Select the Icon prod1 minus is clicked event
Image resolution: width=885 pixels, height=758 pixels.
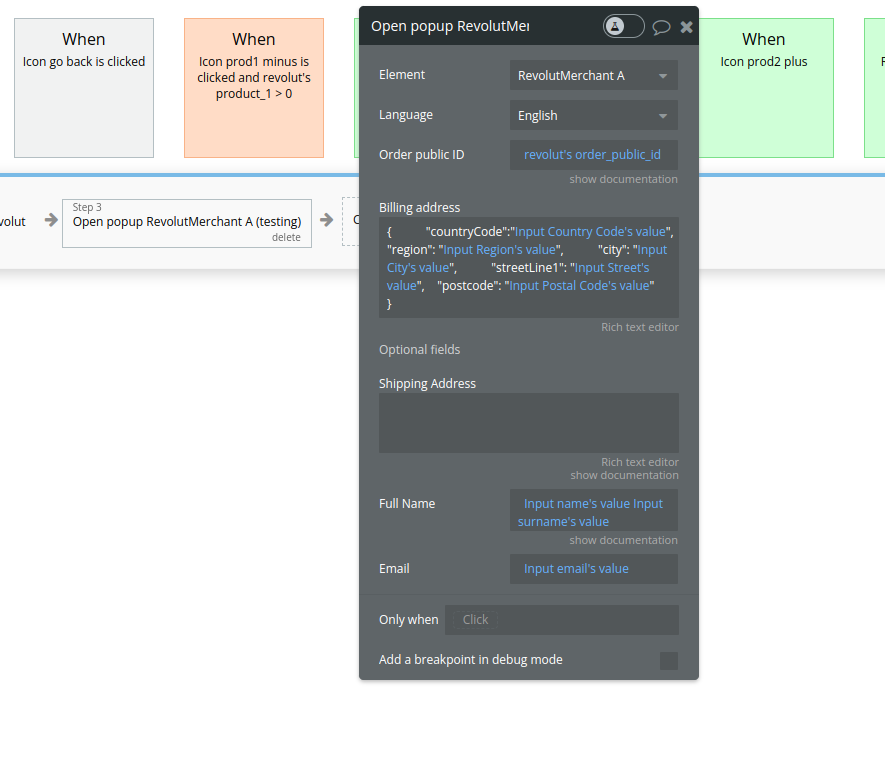coord(254,88)
